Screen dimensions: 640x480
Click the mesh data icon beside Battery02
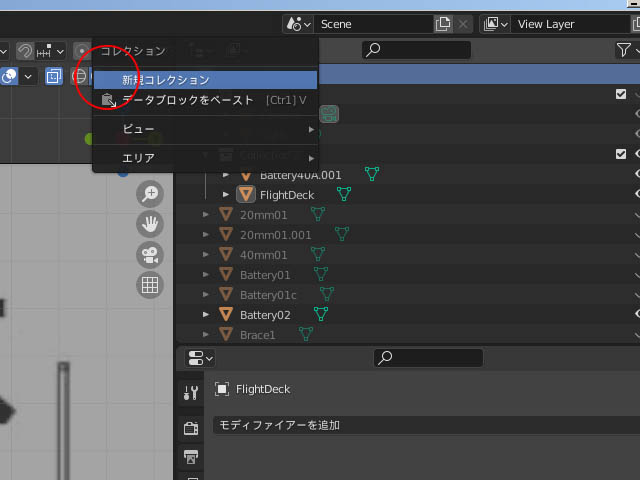(x=321, y=314)
